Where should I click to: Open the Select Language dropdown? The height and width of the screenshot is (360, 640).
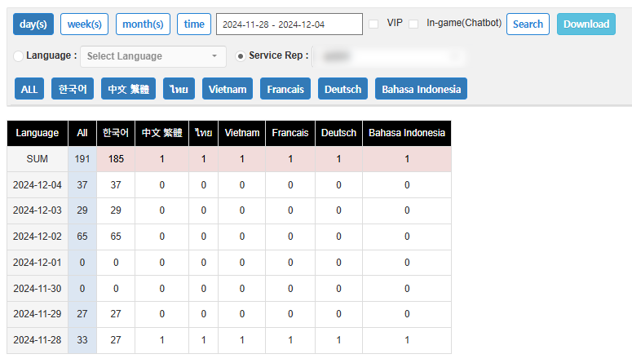tap(153, 56)
